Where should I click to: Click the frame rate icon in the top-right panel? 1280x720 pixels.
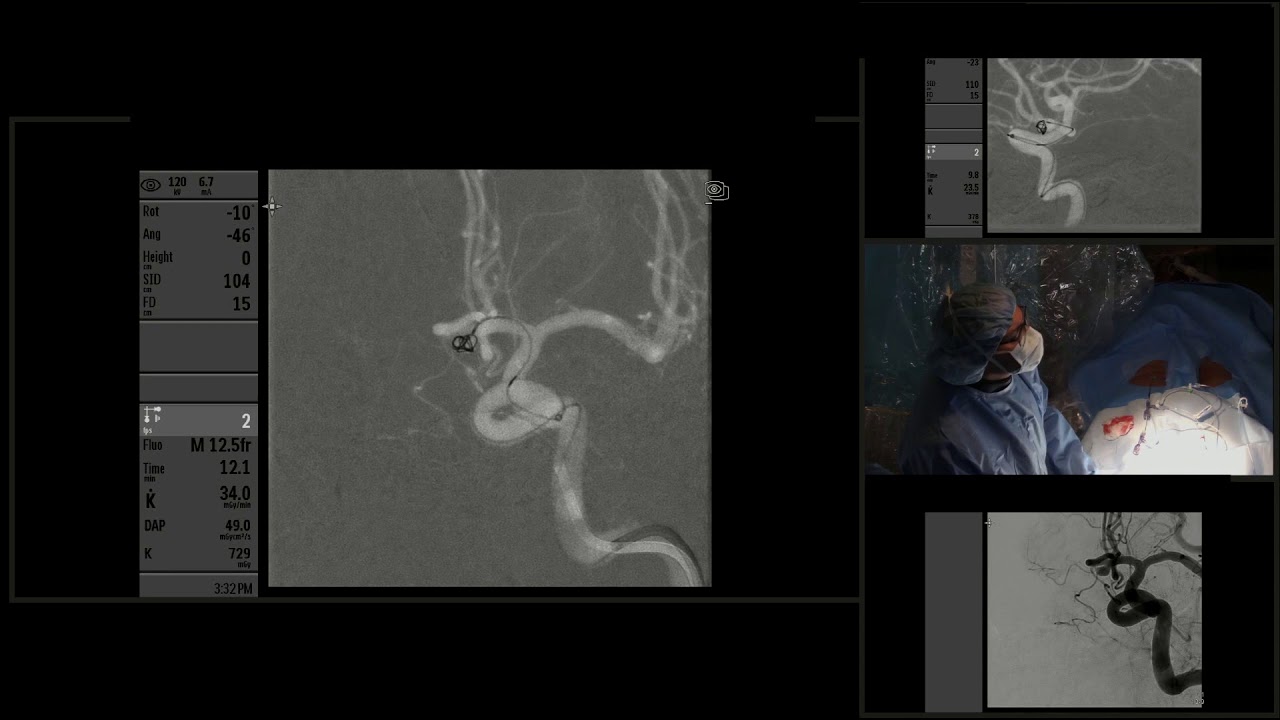point(932,151)
